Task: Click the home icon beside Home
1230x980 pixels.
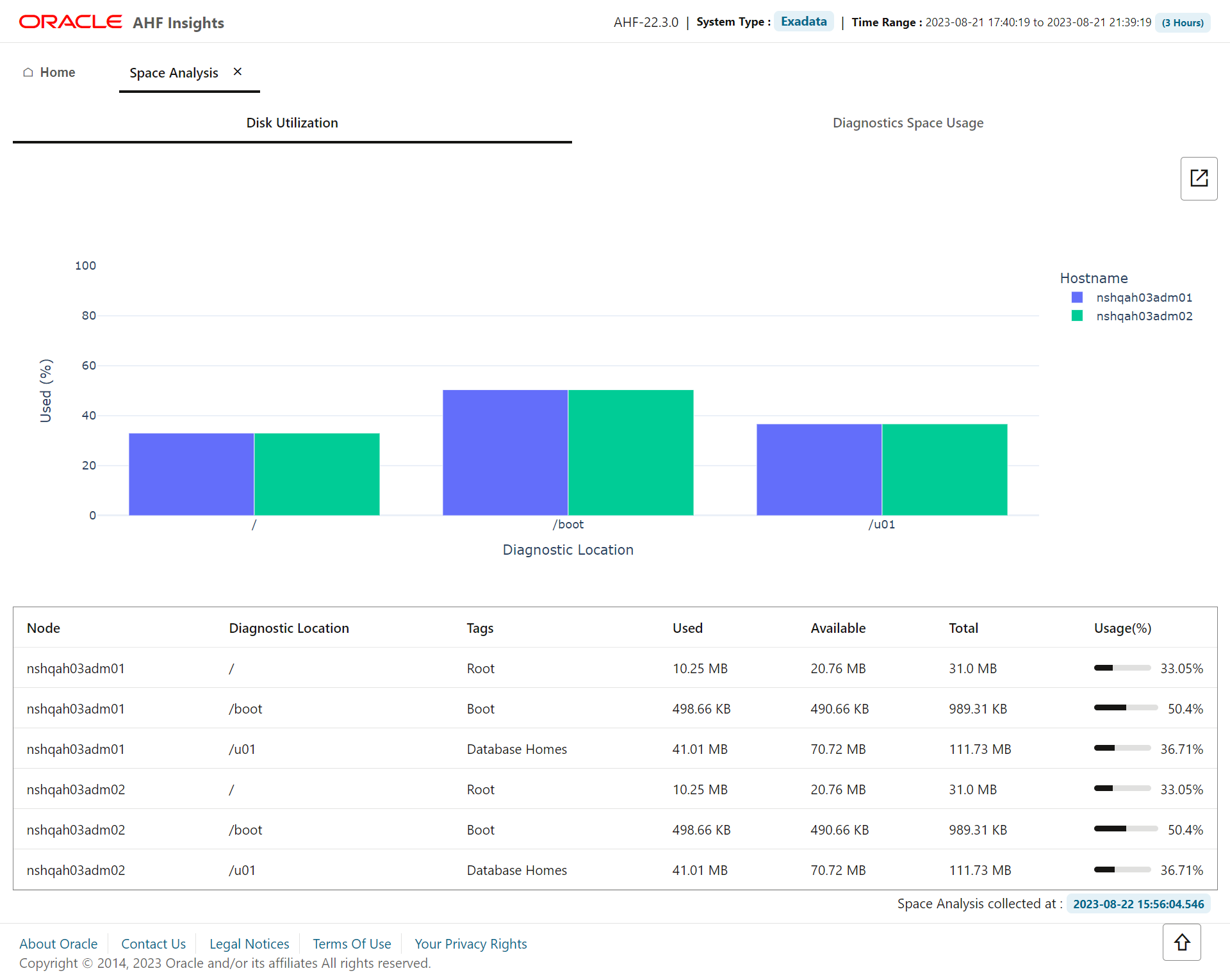Action: pos(28,72)
